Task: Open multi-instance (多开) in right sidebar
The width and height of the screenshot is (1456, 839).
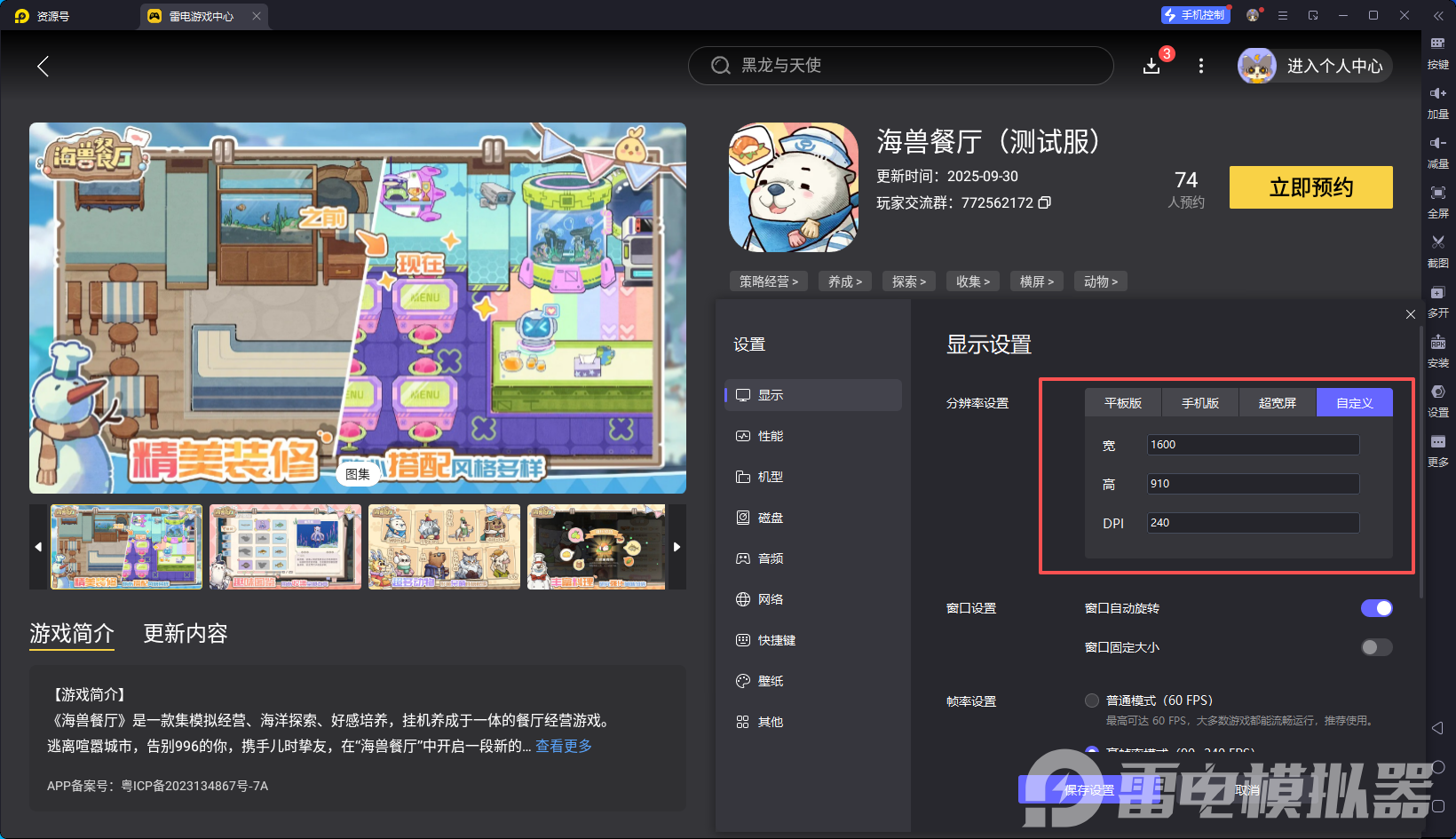Action: click(1437, 293)
